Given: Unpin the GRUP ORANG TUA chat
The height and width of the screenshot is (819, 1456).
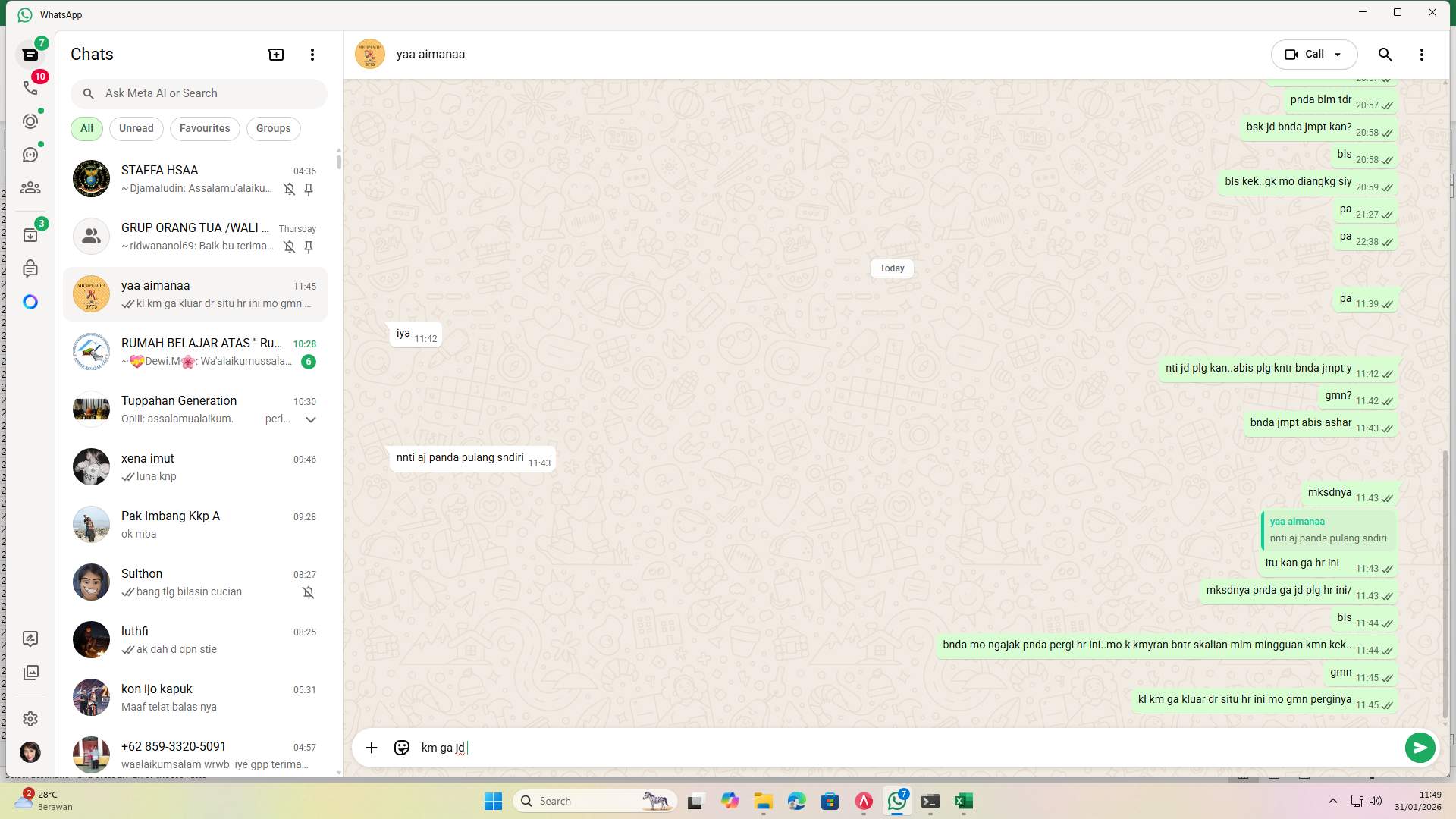Looking at the screenshot, I should [309, 246].
